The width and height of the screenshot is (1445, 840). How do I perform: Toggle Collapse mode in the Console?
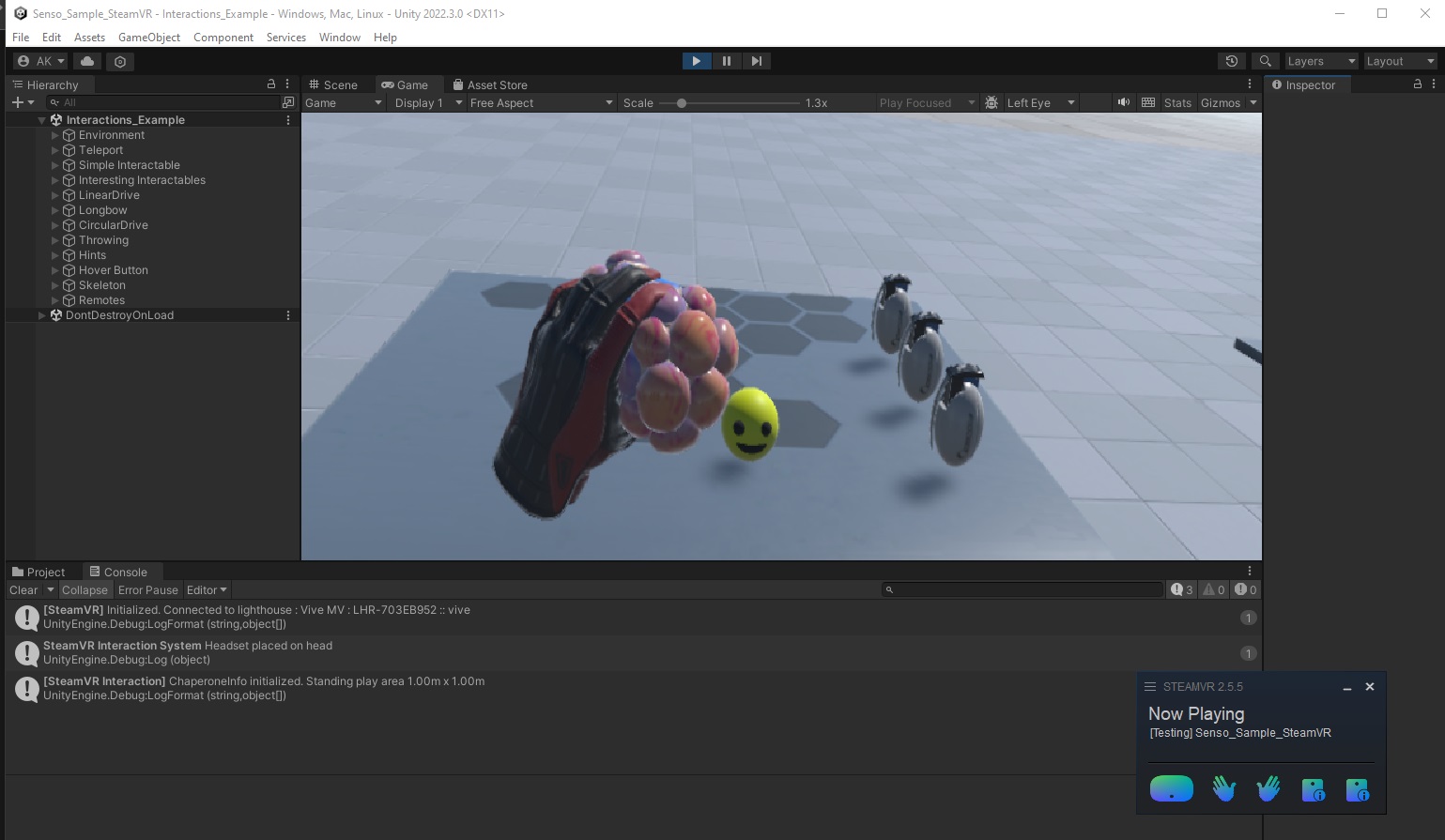85,589
